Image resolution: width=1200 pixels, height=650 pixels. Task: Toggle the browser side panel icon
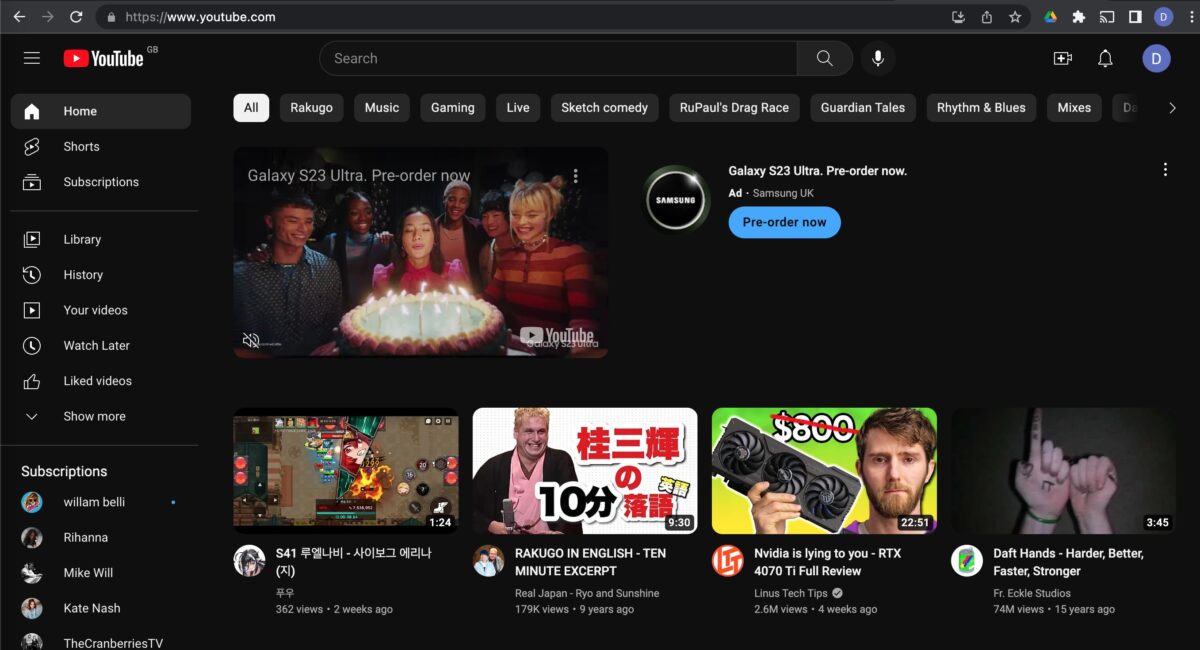1135,17
